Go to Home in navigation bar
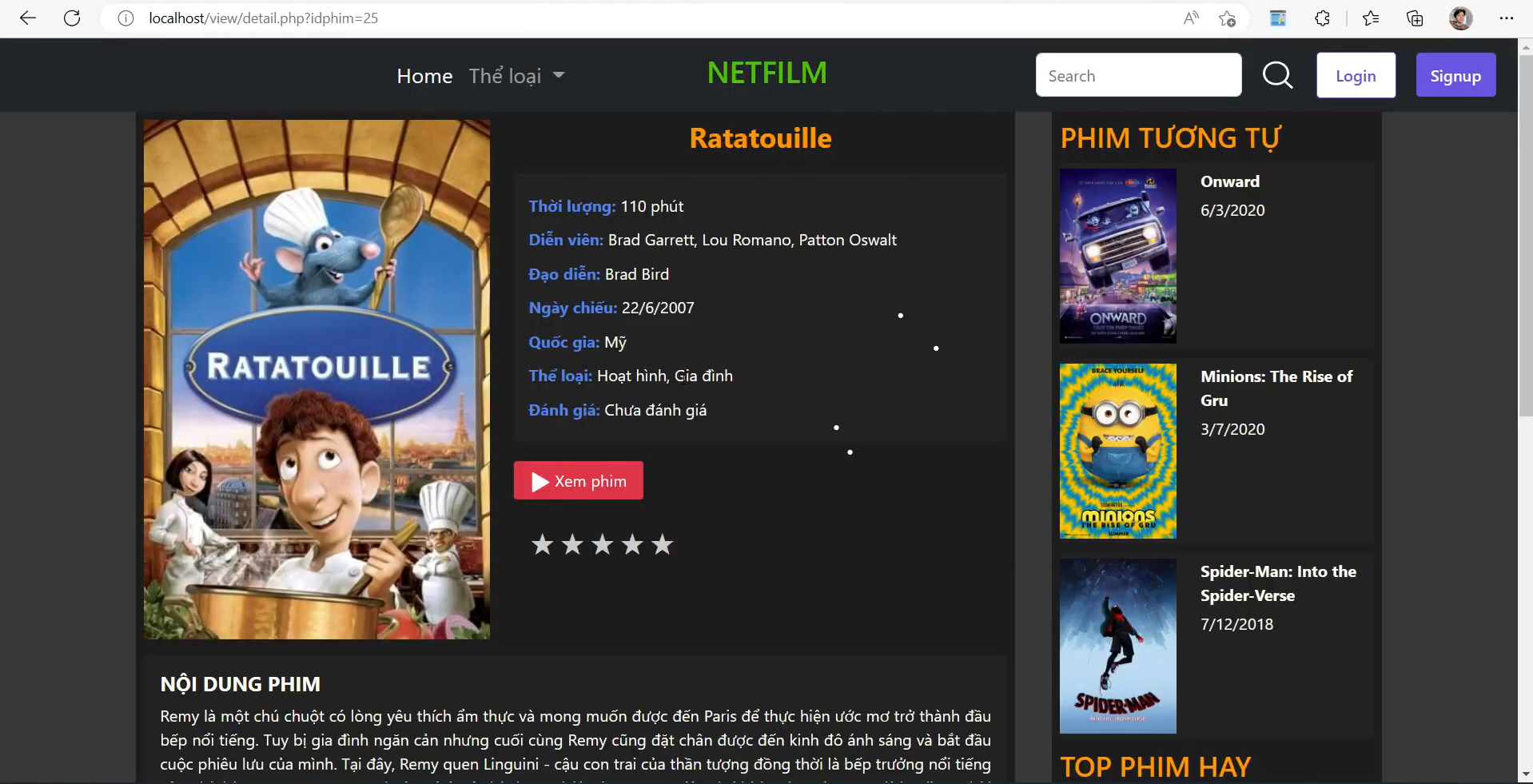This screenshot has height=784, width=1533. coord(424,76)
